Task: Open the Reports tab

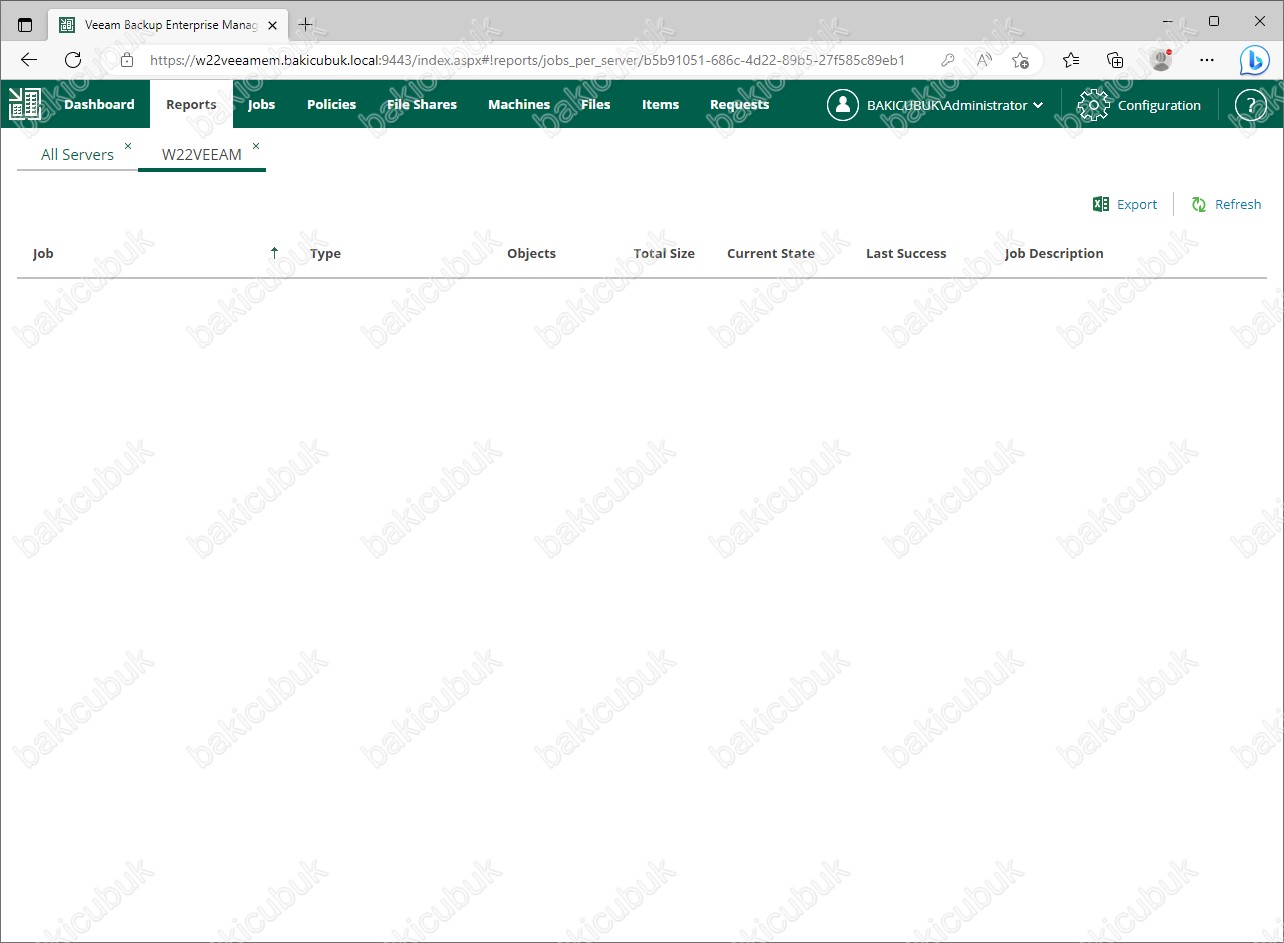Action: point(191,104)
